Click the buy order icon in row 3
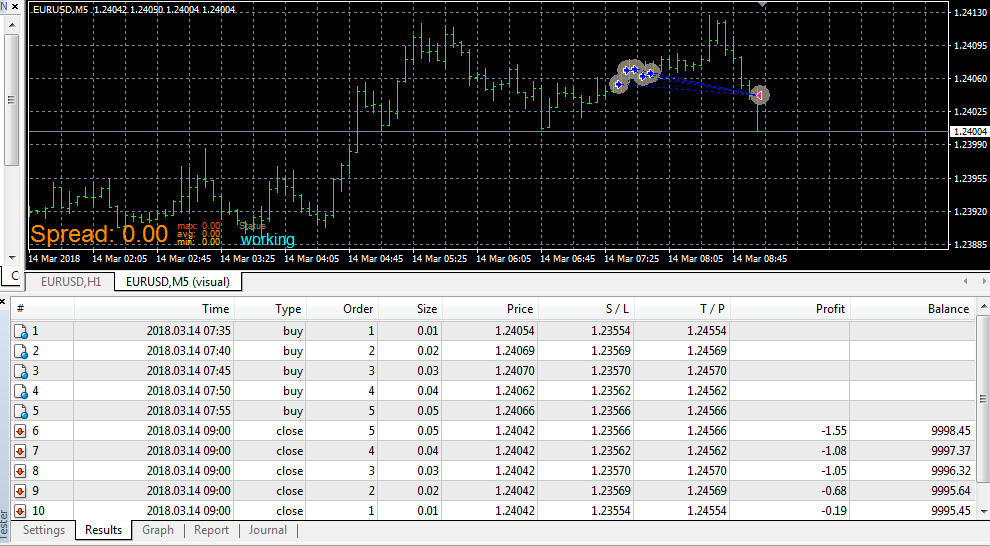Screen dimensions: 990x546 [x=20, y=371]
